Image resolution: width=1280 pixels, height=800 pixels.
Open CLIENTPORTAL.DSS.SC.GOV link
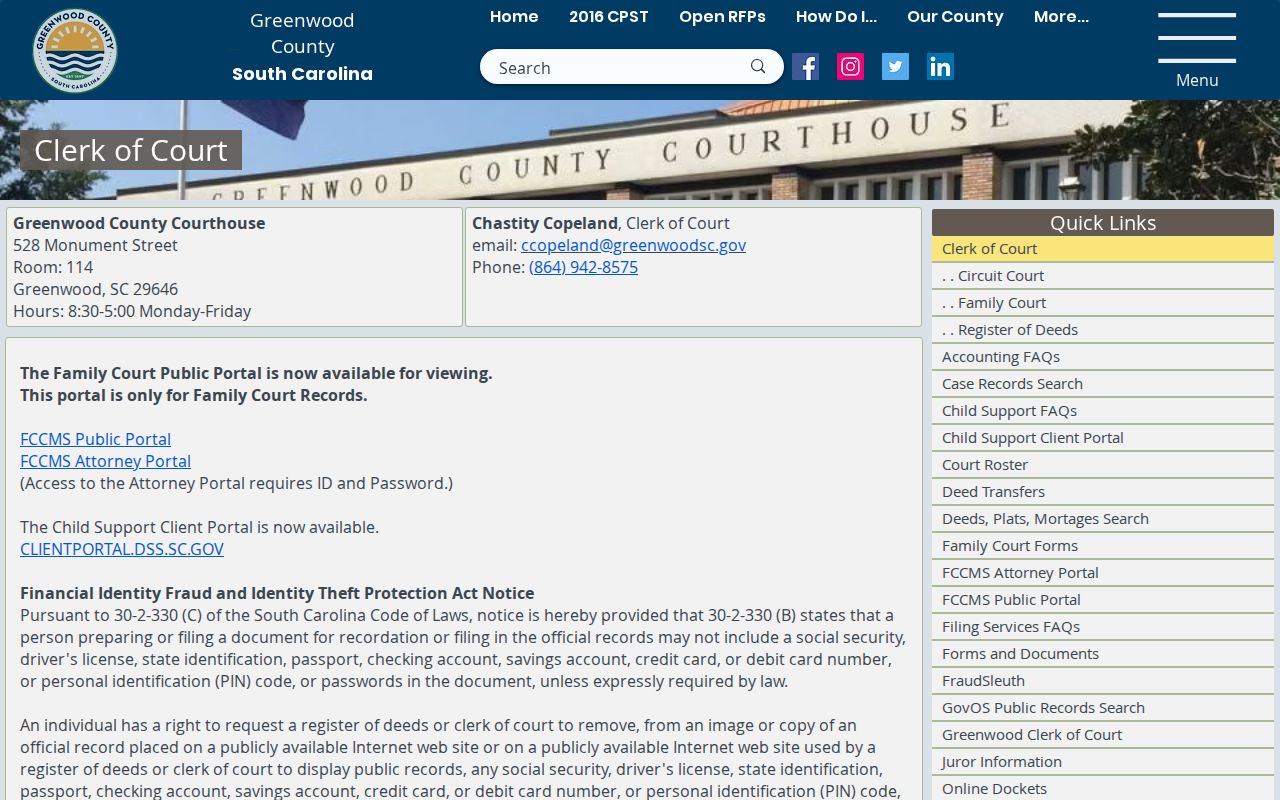(x=122, y=549)
